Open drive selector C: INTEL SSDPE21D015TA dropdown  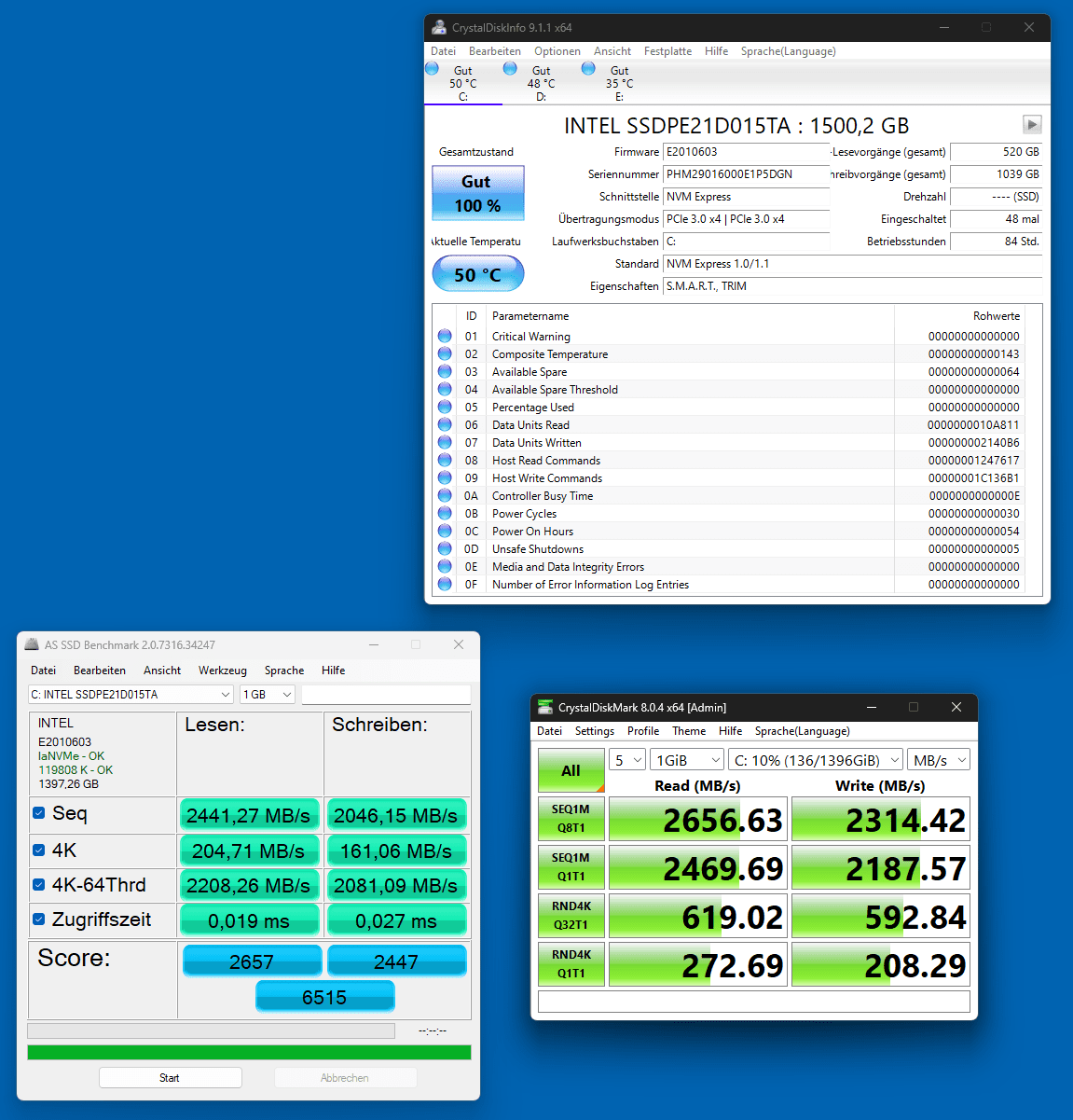coord(131,694)
